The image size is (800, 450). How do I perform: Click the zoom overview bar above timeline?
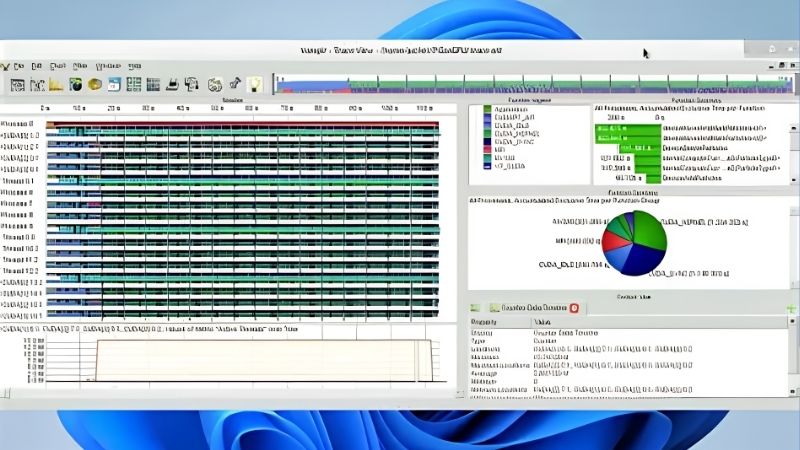coord(534,84)
